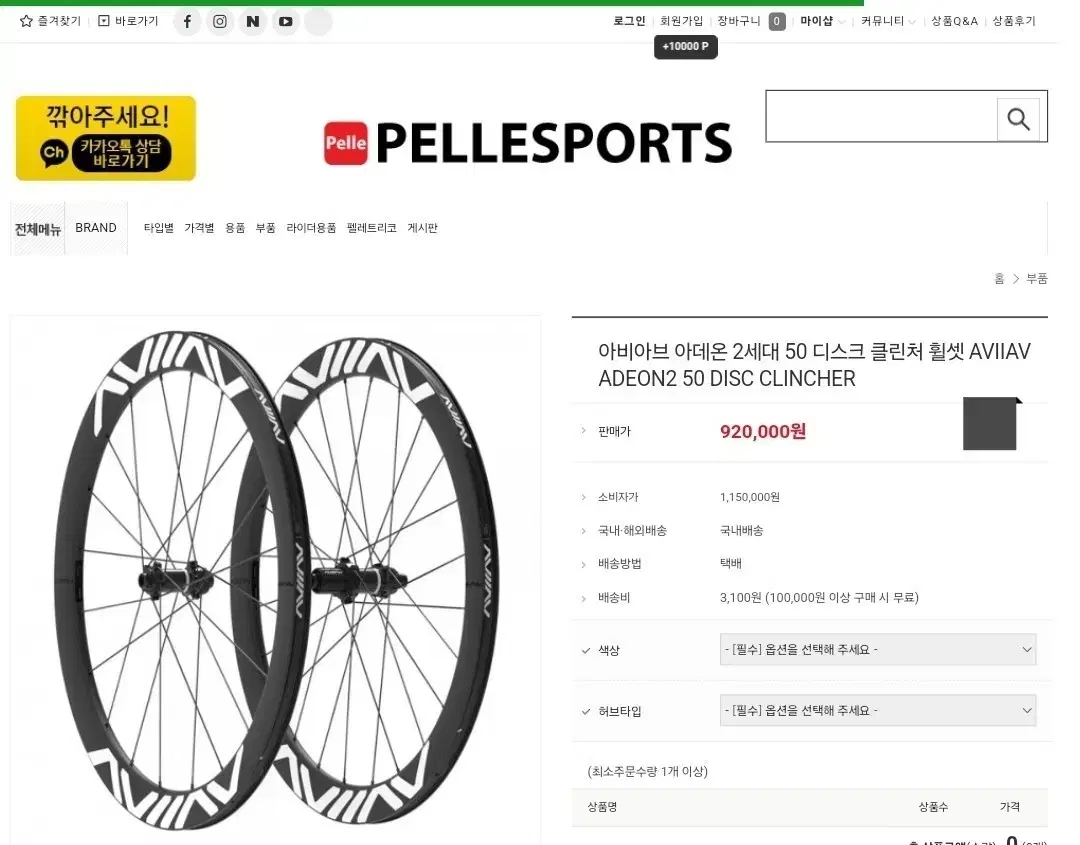Click the Naver blog icon
This screenshot has height=845, width=1080.
point(253,21)
